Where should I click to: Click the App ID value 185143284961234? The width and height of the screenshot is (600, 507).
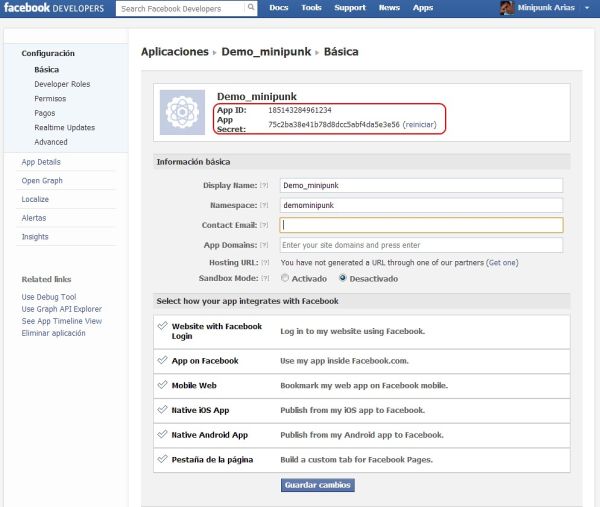(x=300, y=110)
